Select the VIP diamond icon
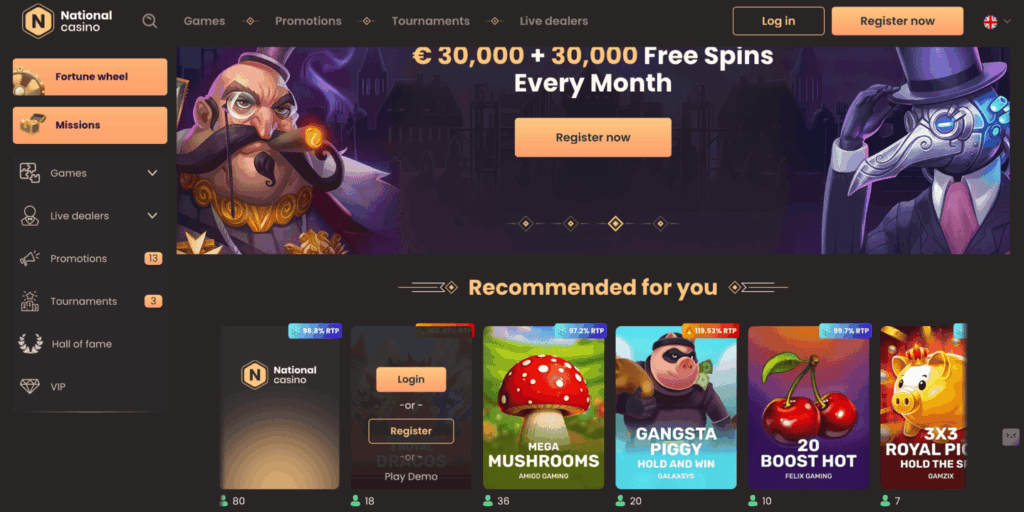The image size is (1024, 512). (x=30, y=387)
